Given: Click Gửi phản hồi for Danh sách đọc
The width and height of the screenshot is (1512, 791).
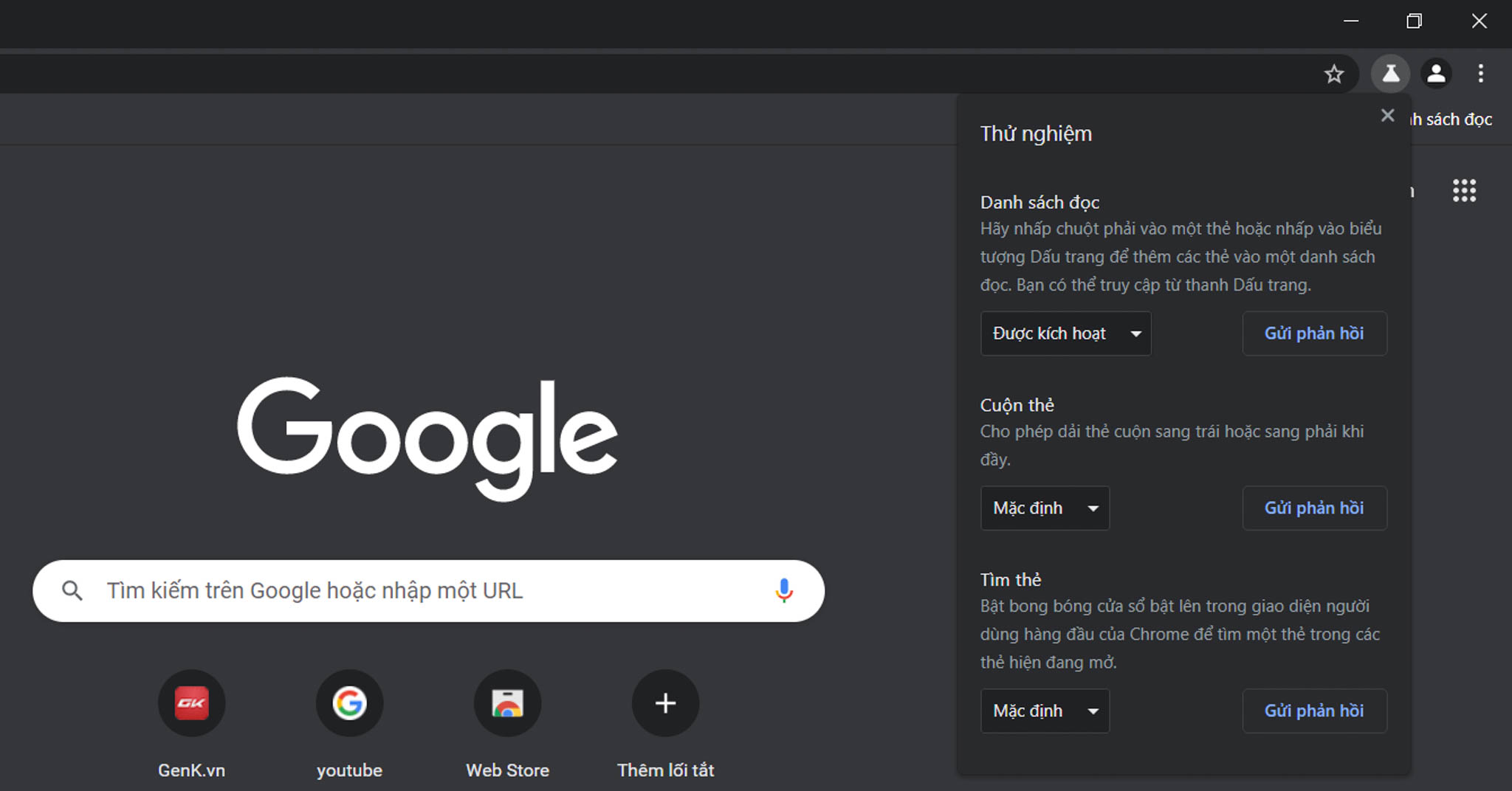Looking at the screenshot, I should pos(1314,334).
